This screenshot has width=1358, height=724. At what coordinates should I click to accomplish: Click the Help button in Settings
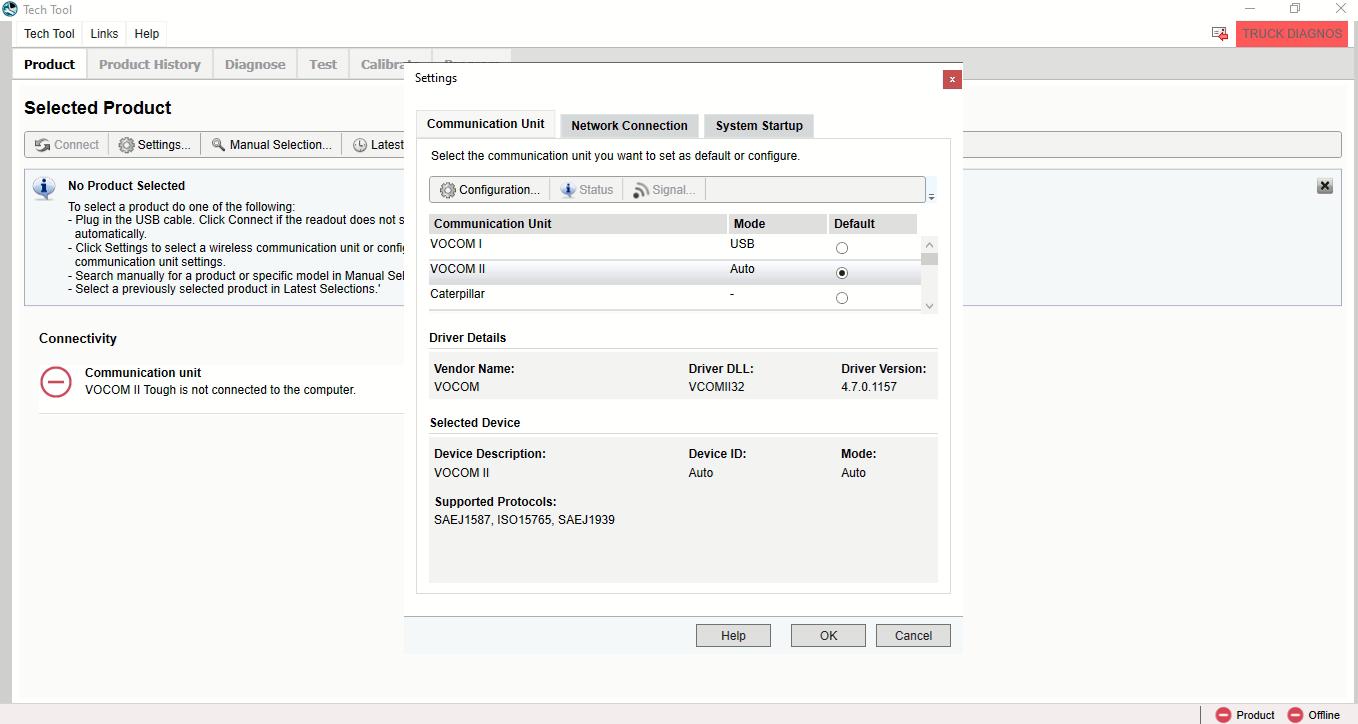pyautogui.click(x=733, y=635)
